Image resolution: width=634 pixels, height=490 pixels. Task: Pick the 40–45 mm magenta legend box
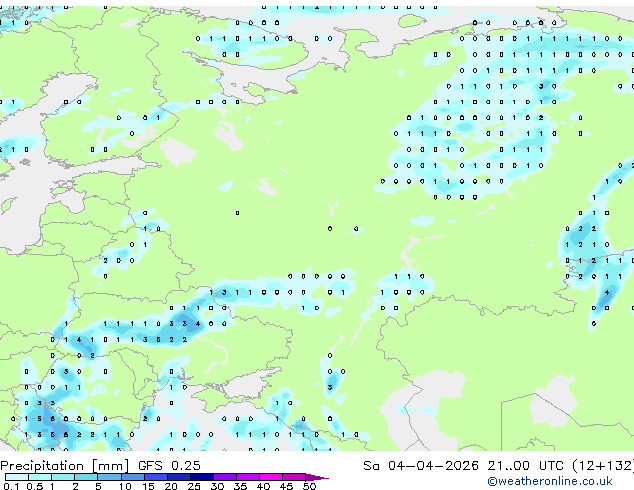(x=271, y=477)
